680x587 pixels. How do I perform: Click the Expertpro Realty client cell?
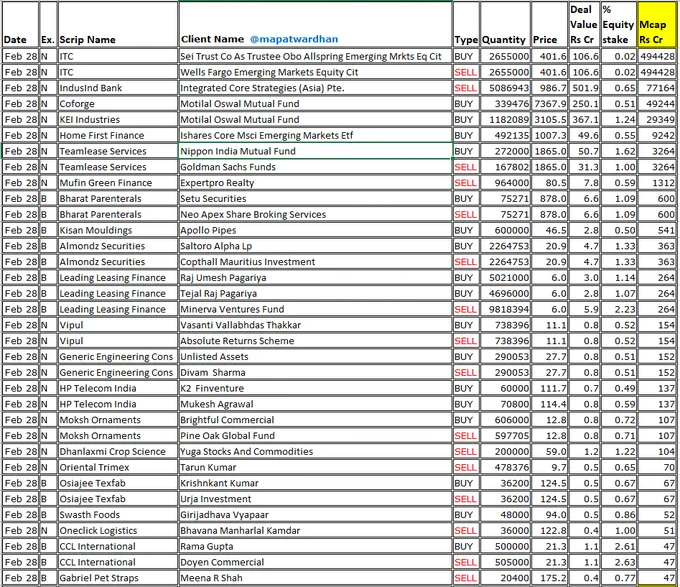click(315, 183)
